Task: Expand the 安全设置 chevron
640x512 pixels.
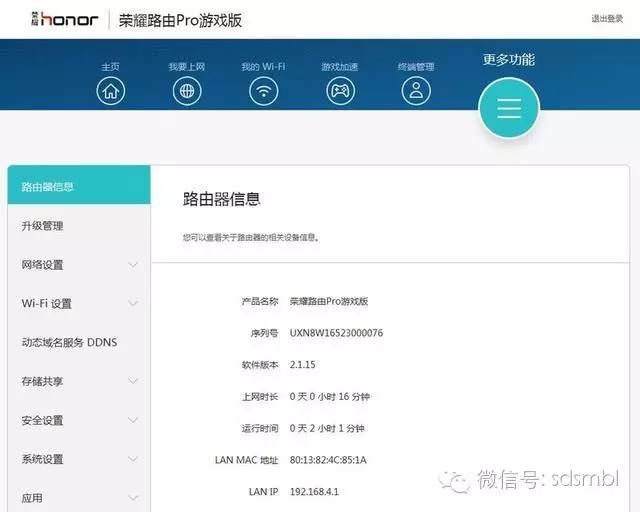Action: pyautogui.click(x=133, y=420)
